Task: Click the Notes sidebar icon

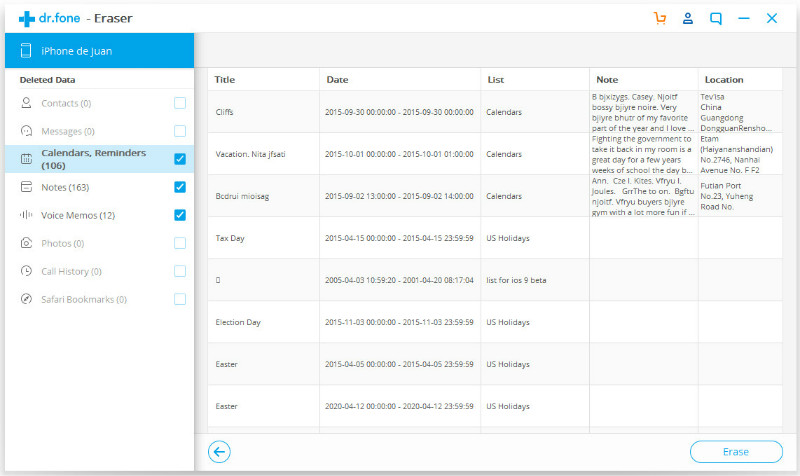Action: pyautogui.click(x=26, y=187)
